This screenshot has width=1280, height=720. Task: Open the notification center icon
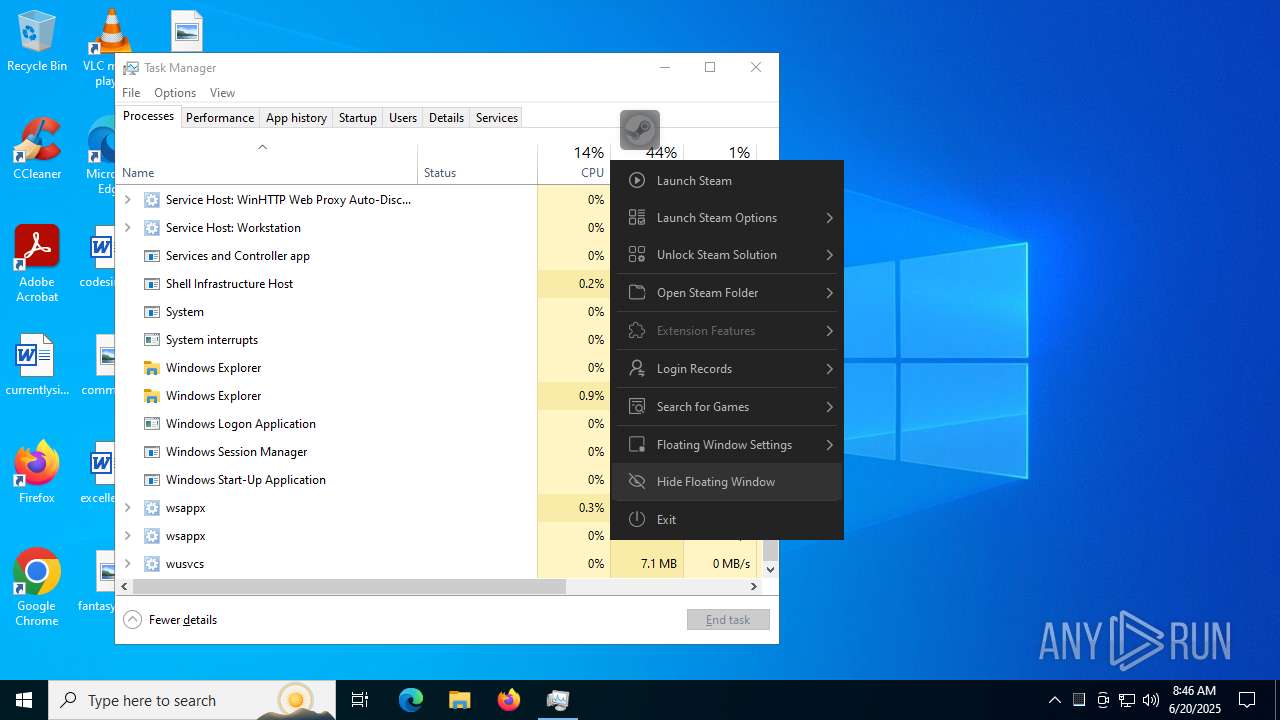pyautogui.click(x=1247, y=700)
